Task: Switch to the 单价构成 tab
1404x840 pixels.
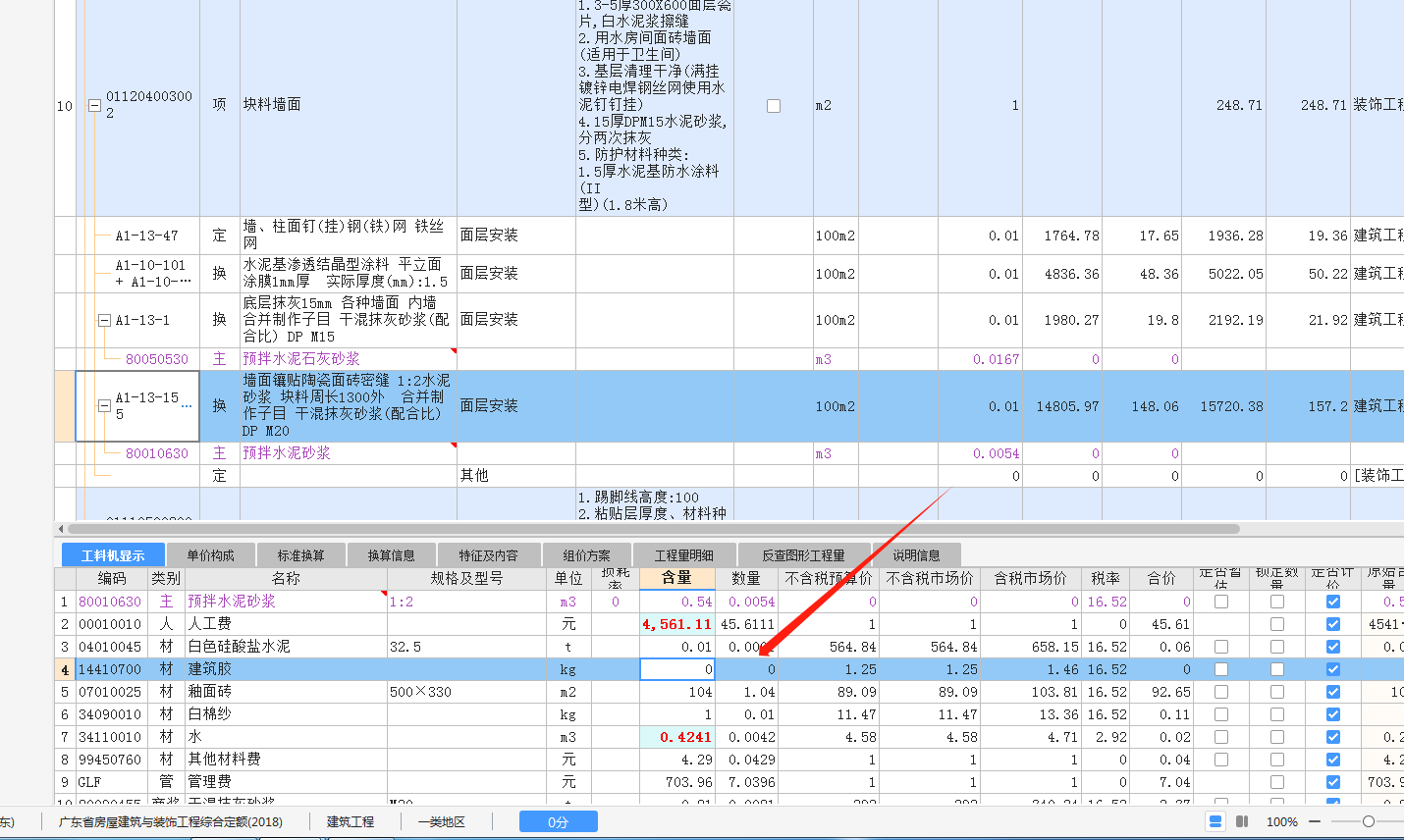Action: click(211, 555)
